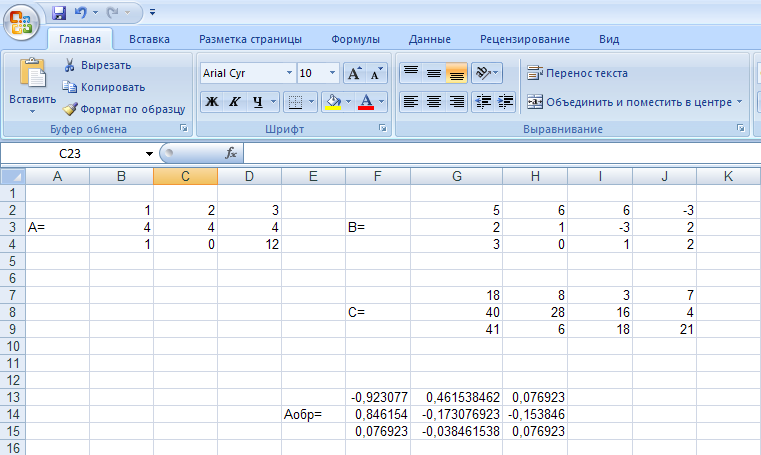Customize the Quick Access Toolbar
The height and width of the screenshot is (455, 761).
pos(152,13)
